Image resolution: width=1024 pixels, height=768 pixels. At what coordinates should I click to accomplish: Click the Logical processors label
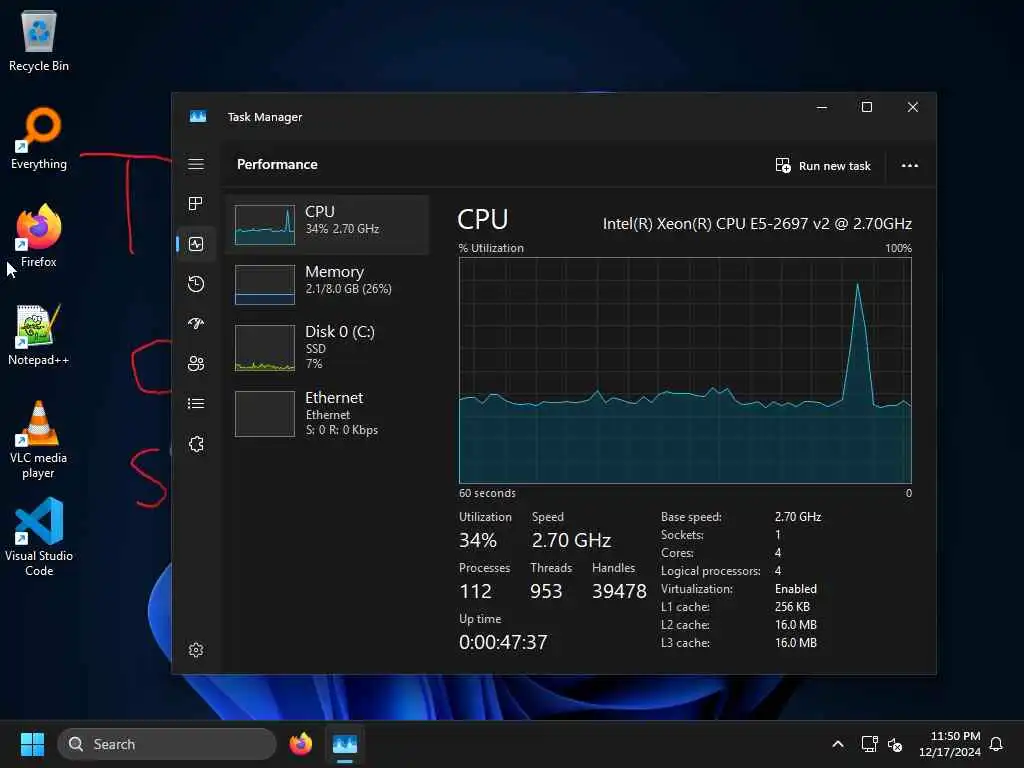pyautogui.click(x=711, y=571)
